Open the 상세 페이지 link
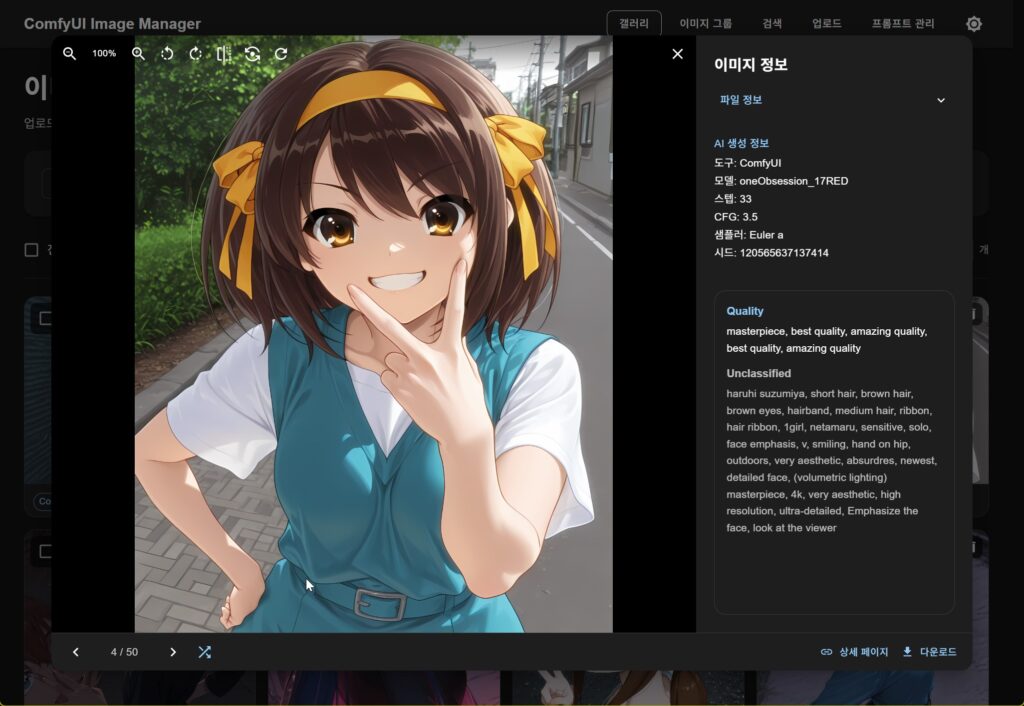 [854, 652]
